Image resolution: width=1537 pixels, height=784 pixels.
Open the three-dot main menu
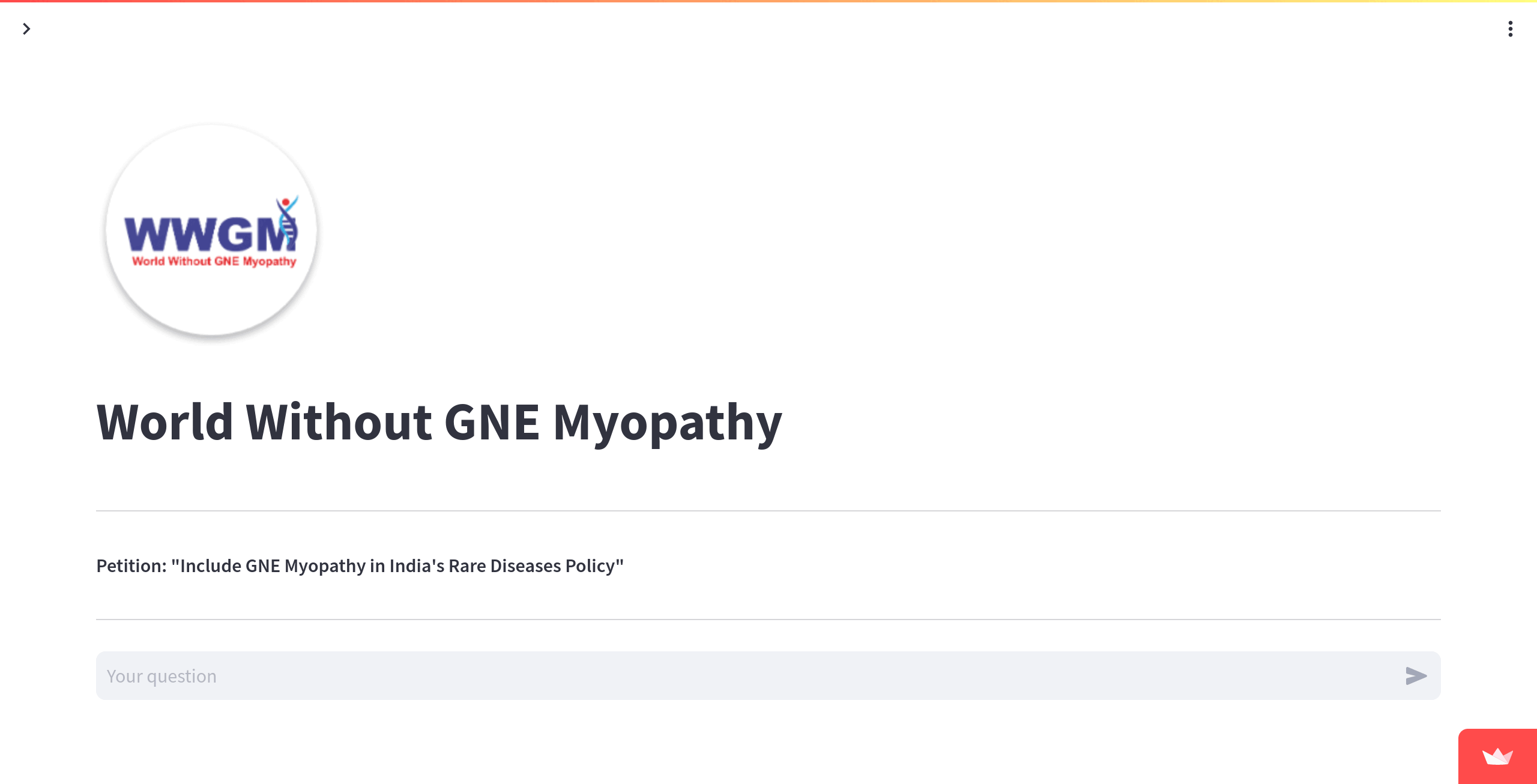point(1510,29)
